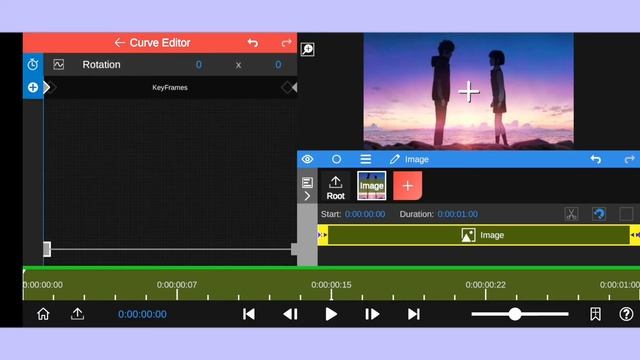Export project with the upload icon

pos(77,314)
